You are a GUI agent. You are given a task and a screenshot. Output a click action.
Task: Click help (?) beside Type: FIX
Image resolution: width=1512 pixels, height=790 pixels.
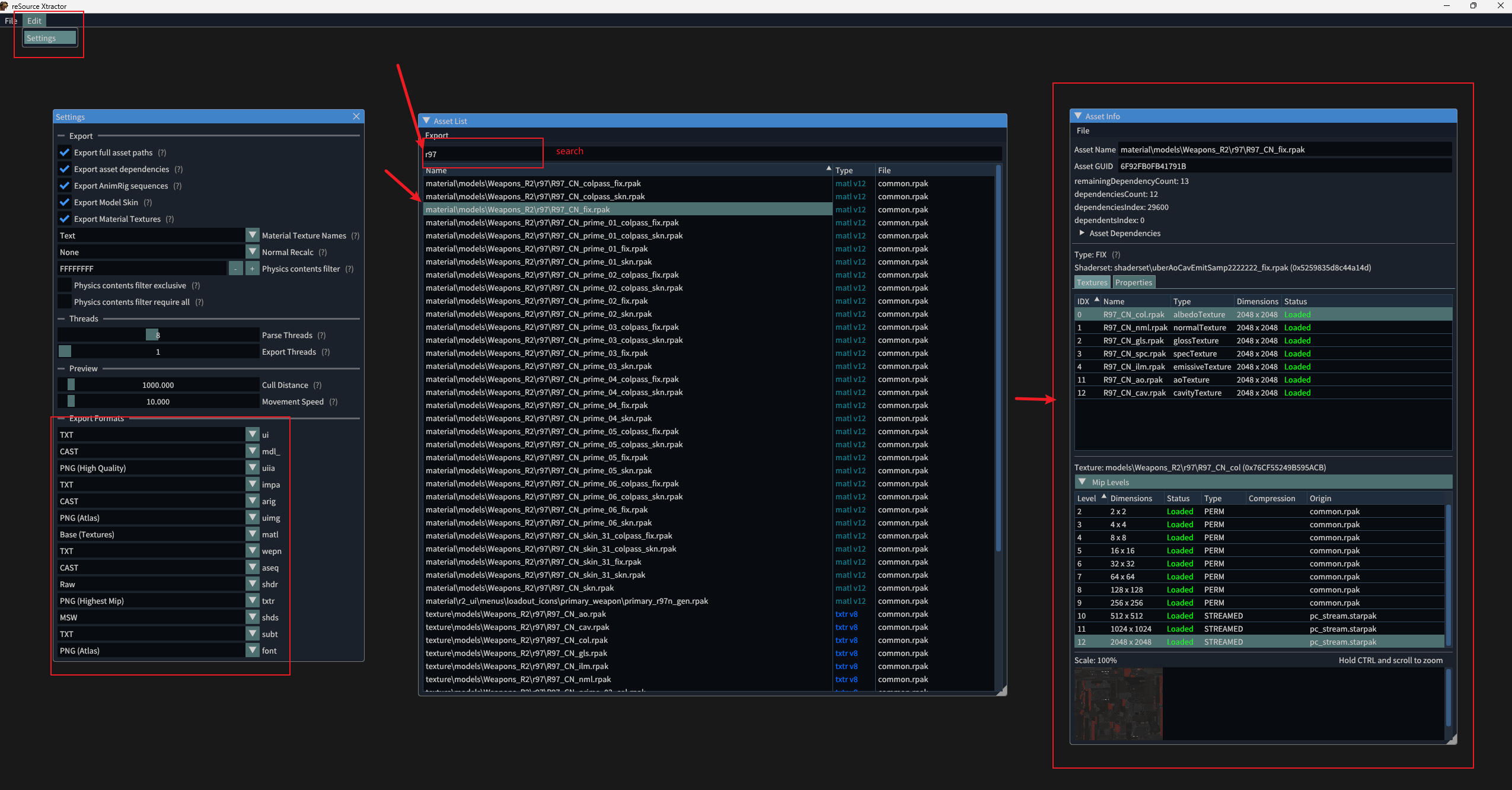1116,254
